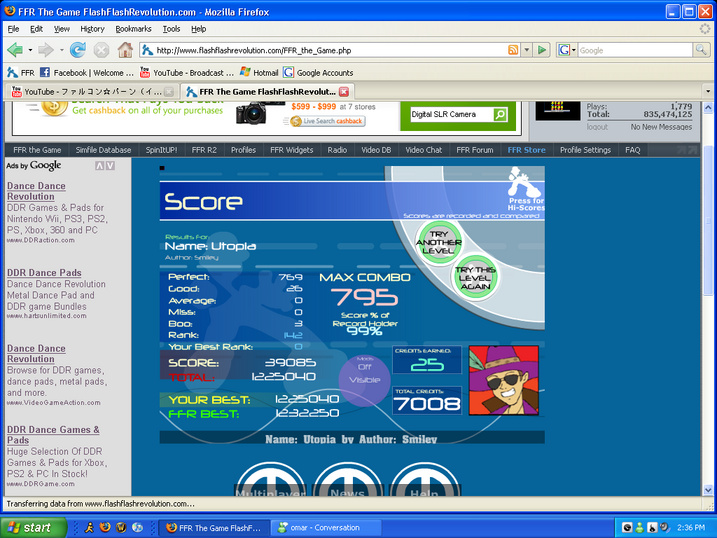Click the search magnifier icon
Image resolution: width=717 pixels, height=538 pixels.
point(701,50)
